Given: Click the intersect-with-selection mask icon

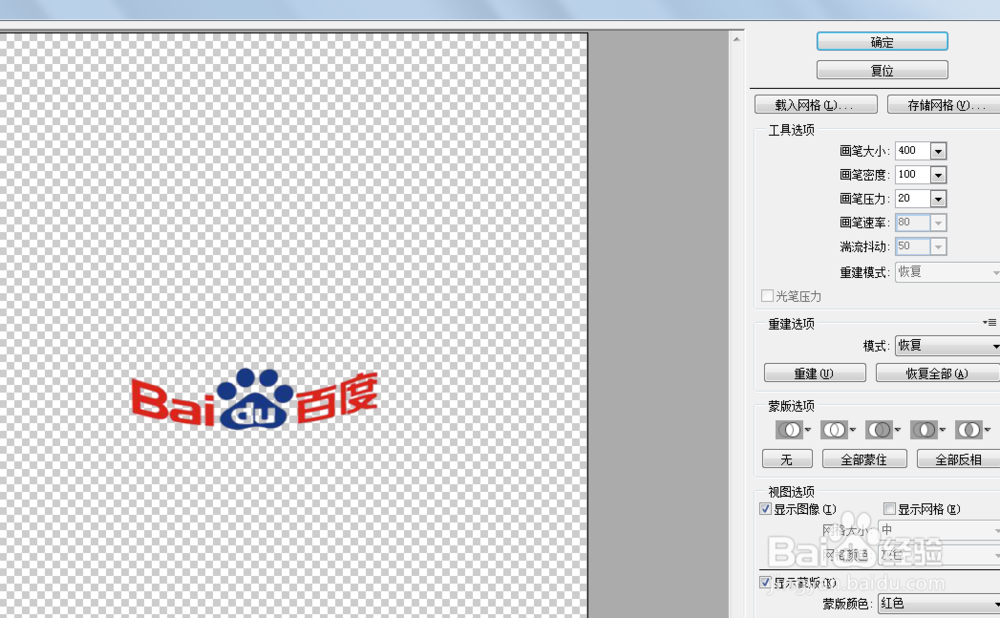Looking at the screenshot, I should coord(923,429).
